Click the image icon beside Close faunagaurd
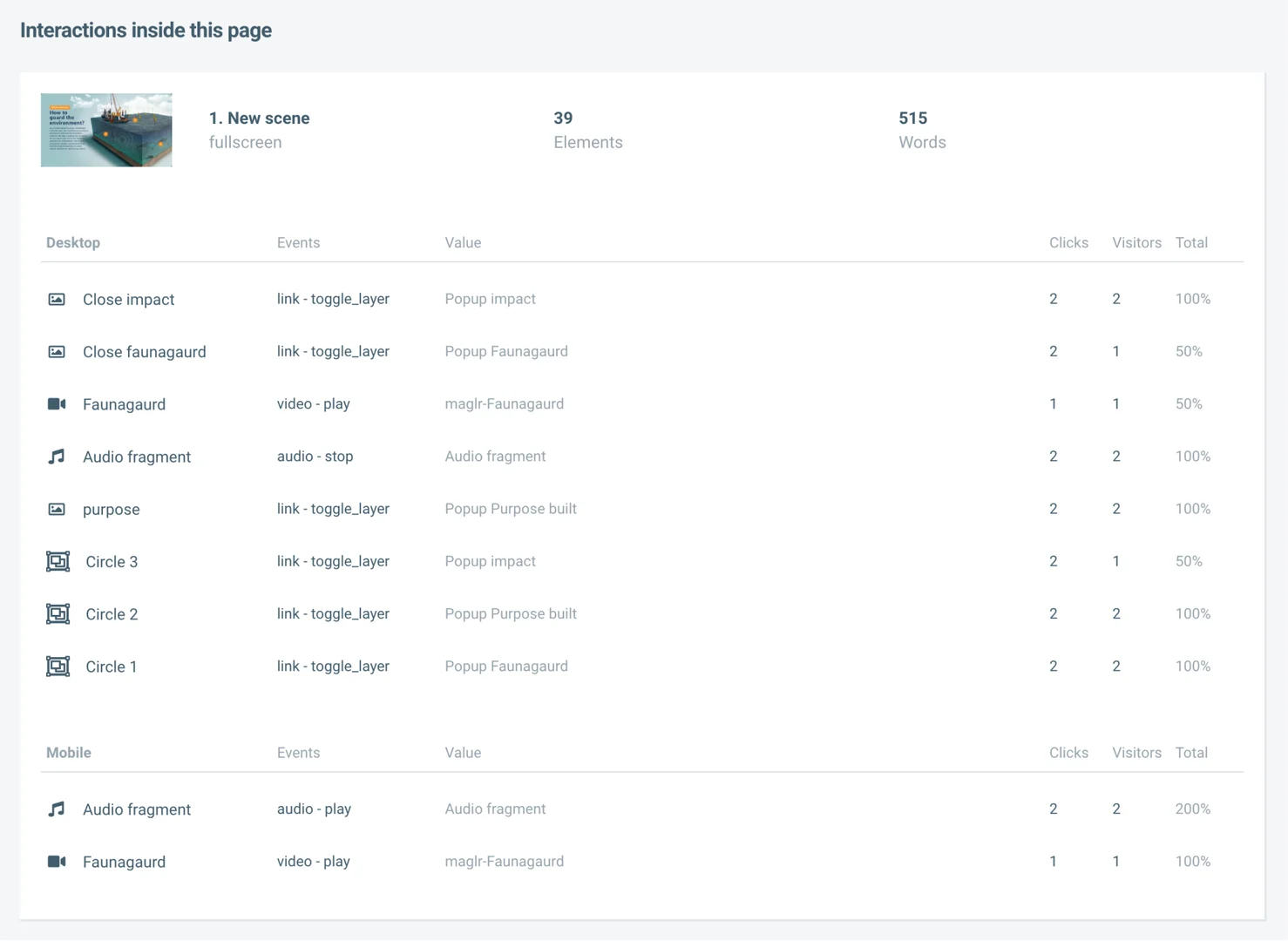 57,352
